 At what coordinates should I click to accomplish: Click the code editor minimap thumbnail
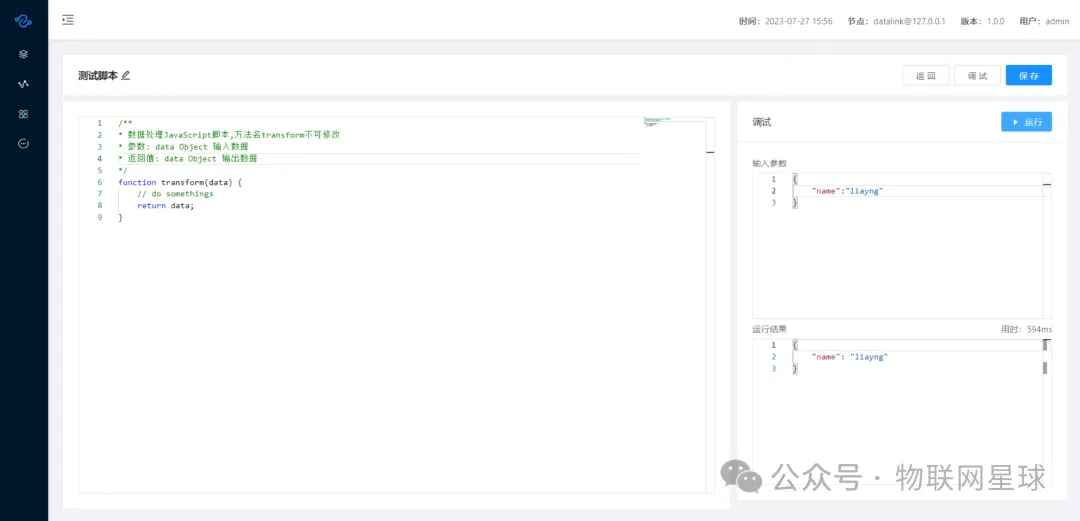tap(658, 122)
